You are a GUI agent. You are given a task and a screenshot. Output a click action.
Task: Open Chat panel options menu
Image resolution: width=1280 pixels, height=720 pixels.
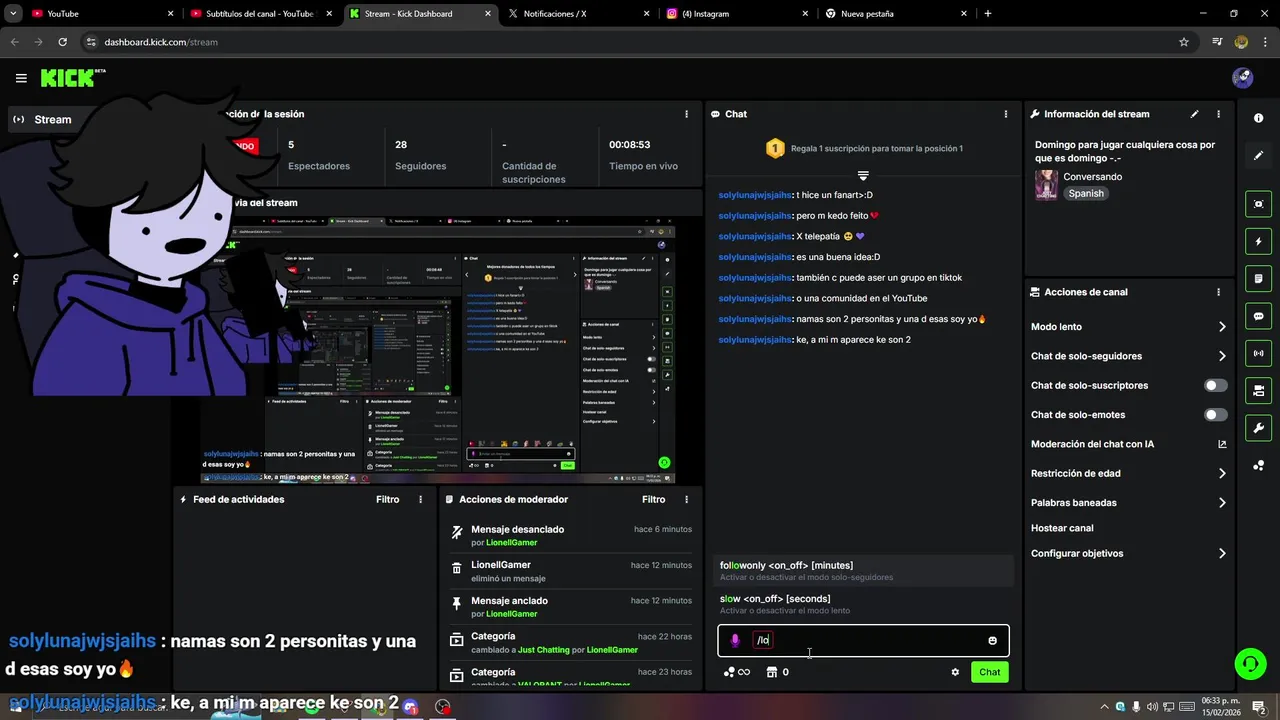coord(1005,114)
